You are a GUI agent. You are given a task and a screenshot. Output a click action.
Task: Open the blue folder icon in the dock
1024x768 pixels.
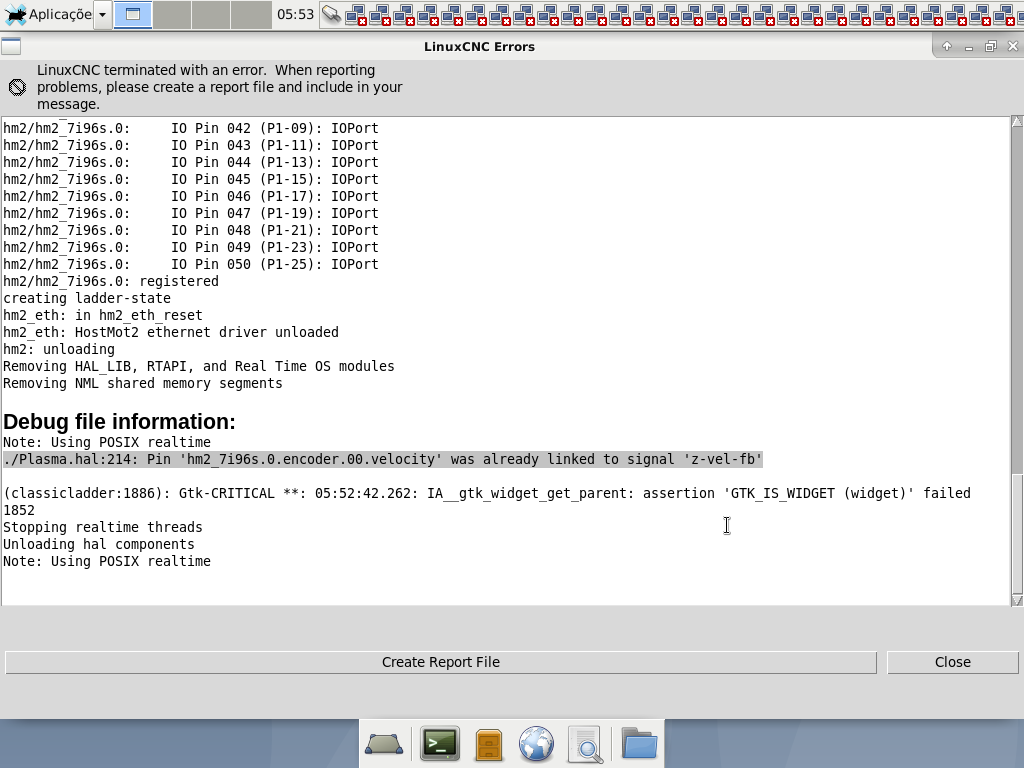pyautogui.click(x=639, y=743)
